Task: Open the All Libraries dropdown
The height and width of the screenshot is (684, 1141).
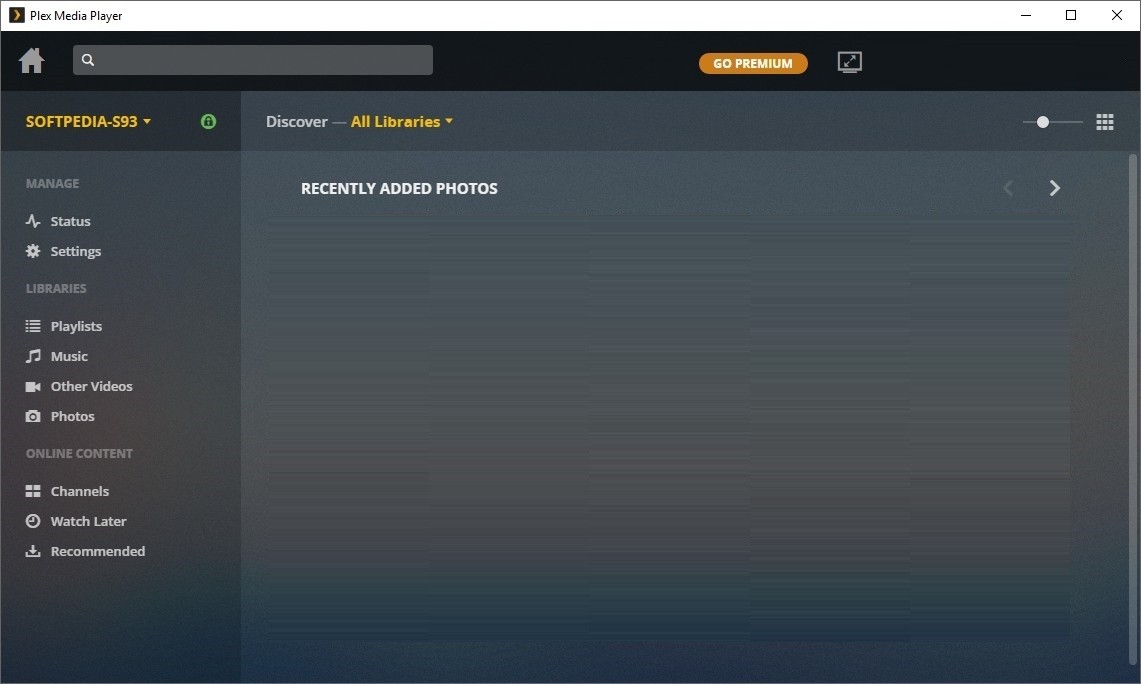Action: (x=400, y=121)
